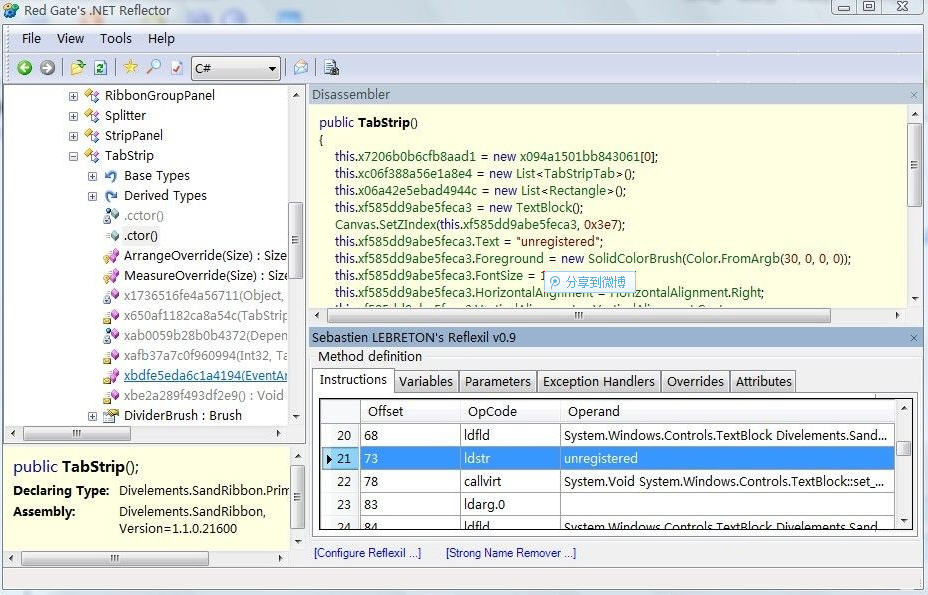Viewport: 928px width, 595px height.
Task: Open an assembly with the folder icon
Action: click(78, 68)
